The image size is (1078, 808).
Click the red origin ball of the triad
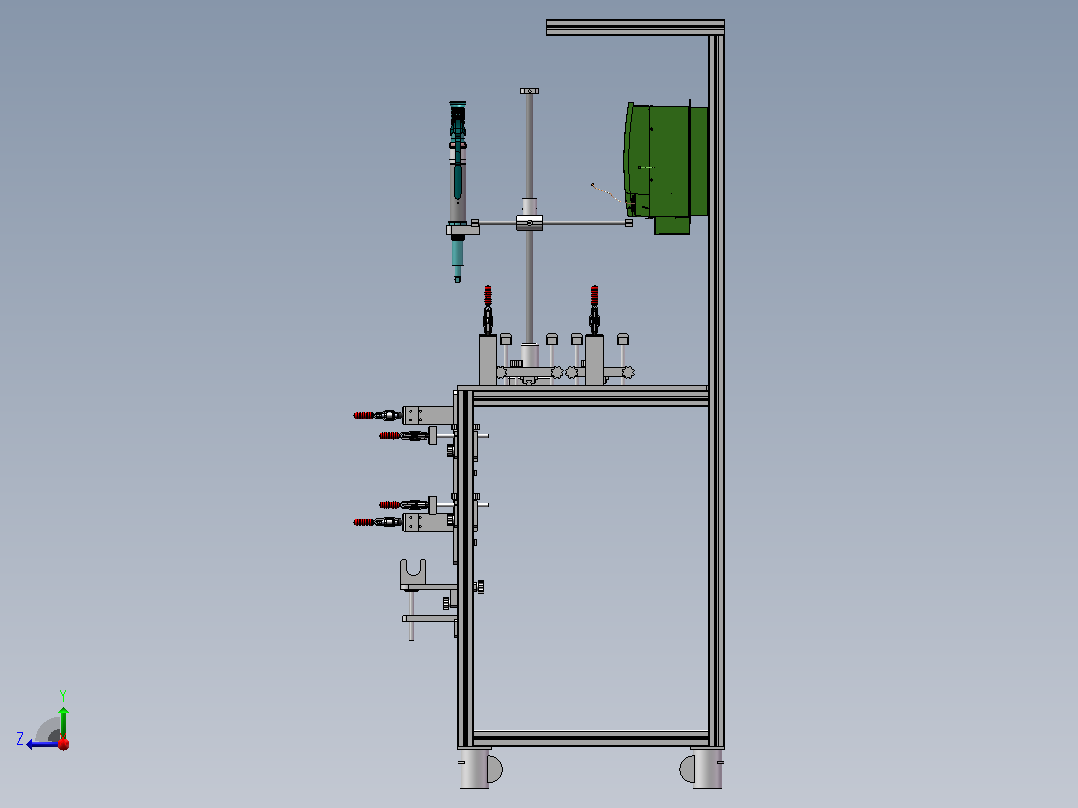pyautogui.click(x=63, y=743)
